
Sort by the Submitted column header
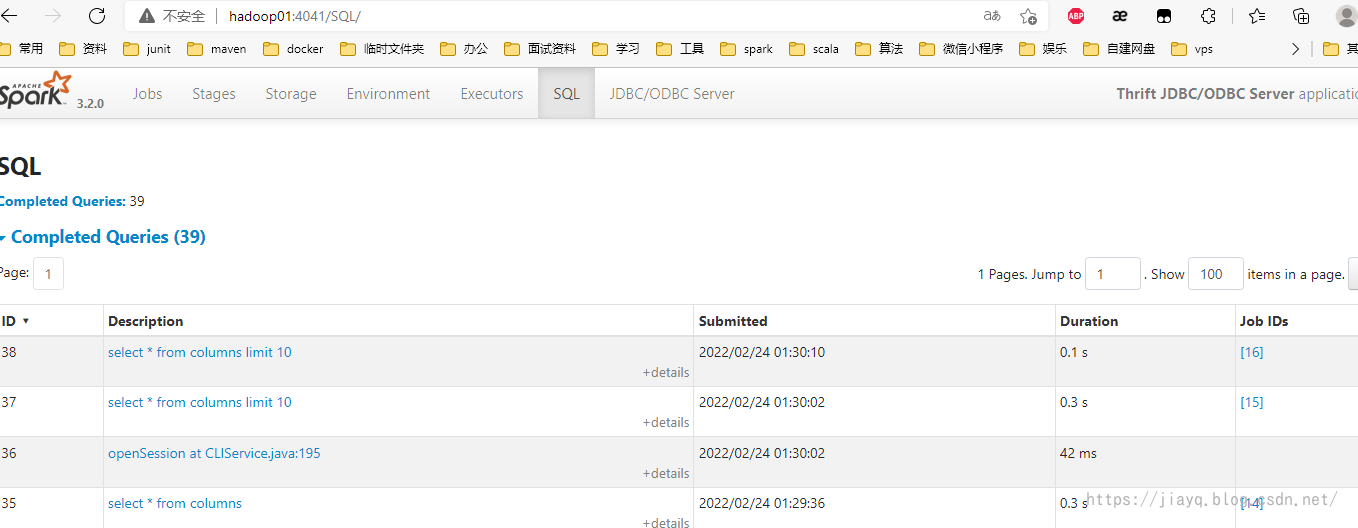733,321
